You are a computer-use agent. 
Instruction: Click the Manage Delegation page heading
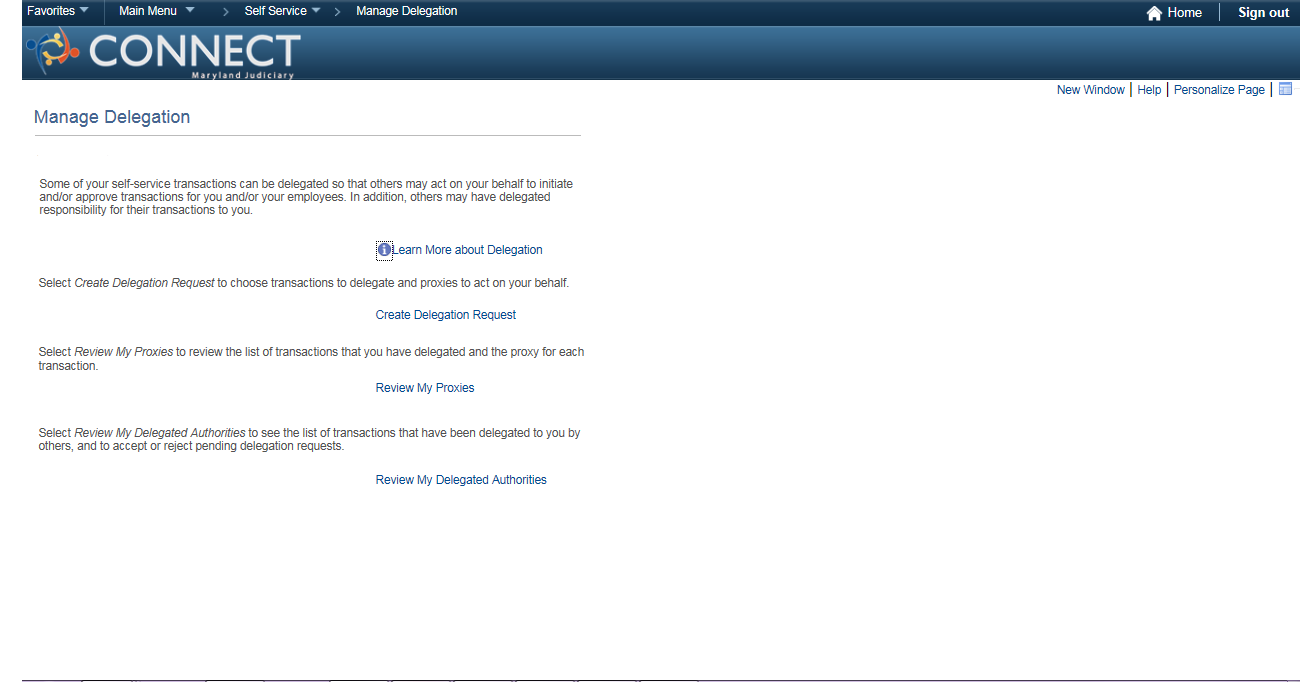pos(112,117)
